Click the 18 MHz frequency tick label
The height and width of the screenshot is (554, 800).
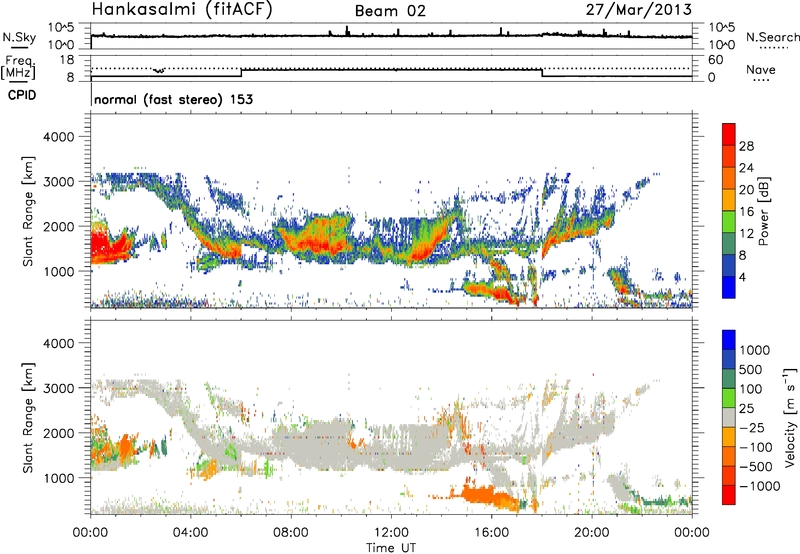(x=67, y=60)
